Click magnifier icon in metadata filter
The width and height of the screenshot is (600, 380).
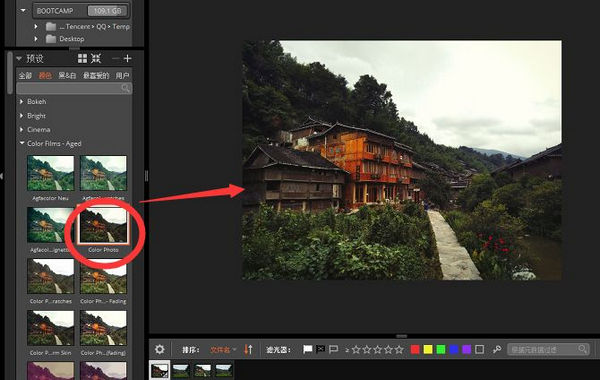tap(582, 349)
